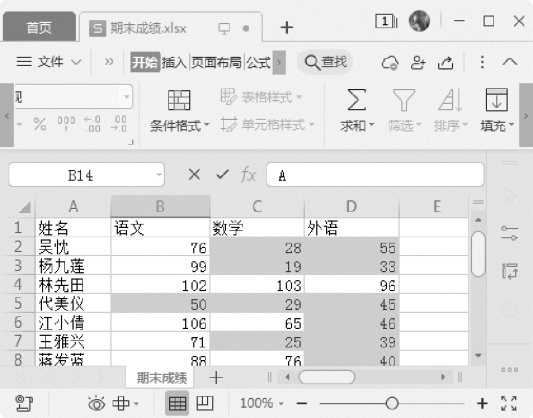Click the percent style icon
Screen dimensions: 533x418
tap(40, 124)
